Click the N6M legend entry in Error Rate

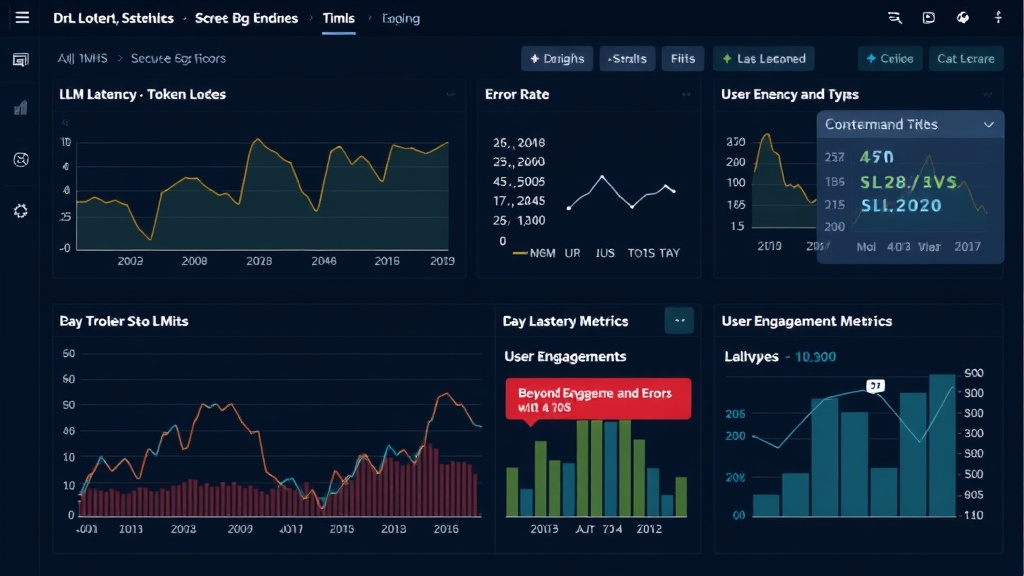tap(534, 253)
